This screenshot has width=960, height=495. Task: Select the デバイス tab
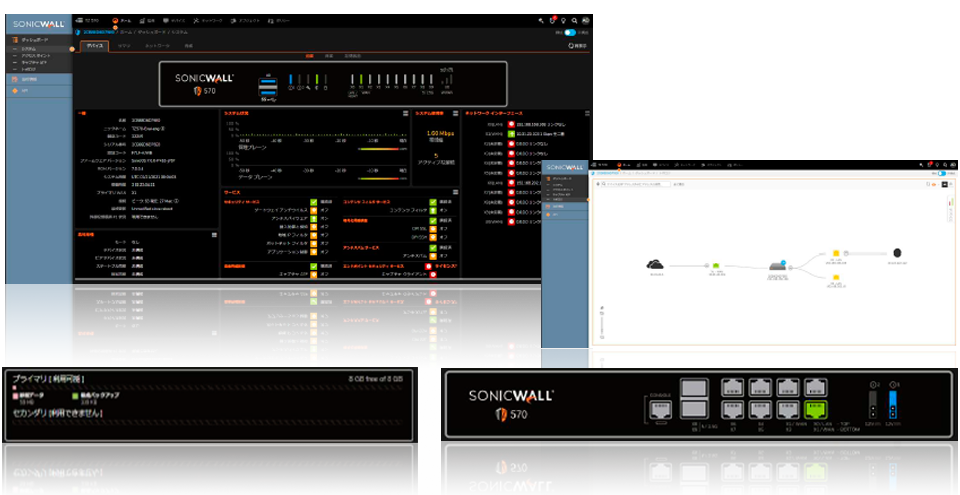coord(95,46)
